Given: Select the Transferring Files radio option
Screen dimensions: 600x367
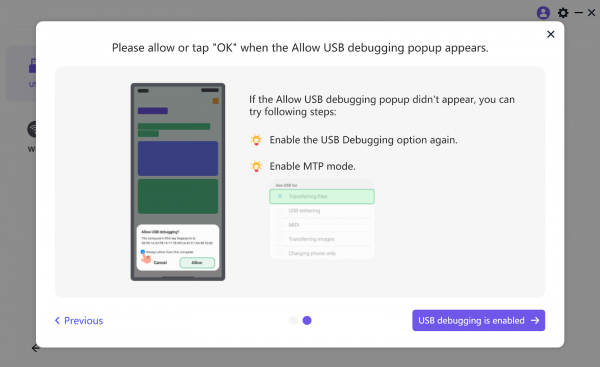Looking at the screenshot, I should pyautogui.click(x=322, y=196).
